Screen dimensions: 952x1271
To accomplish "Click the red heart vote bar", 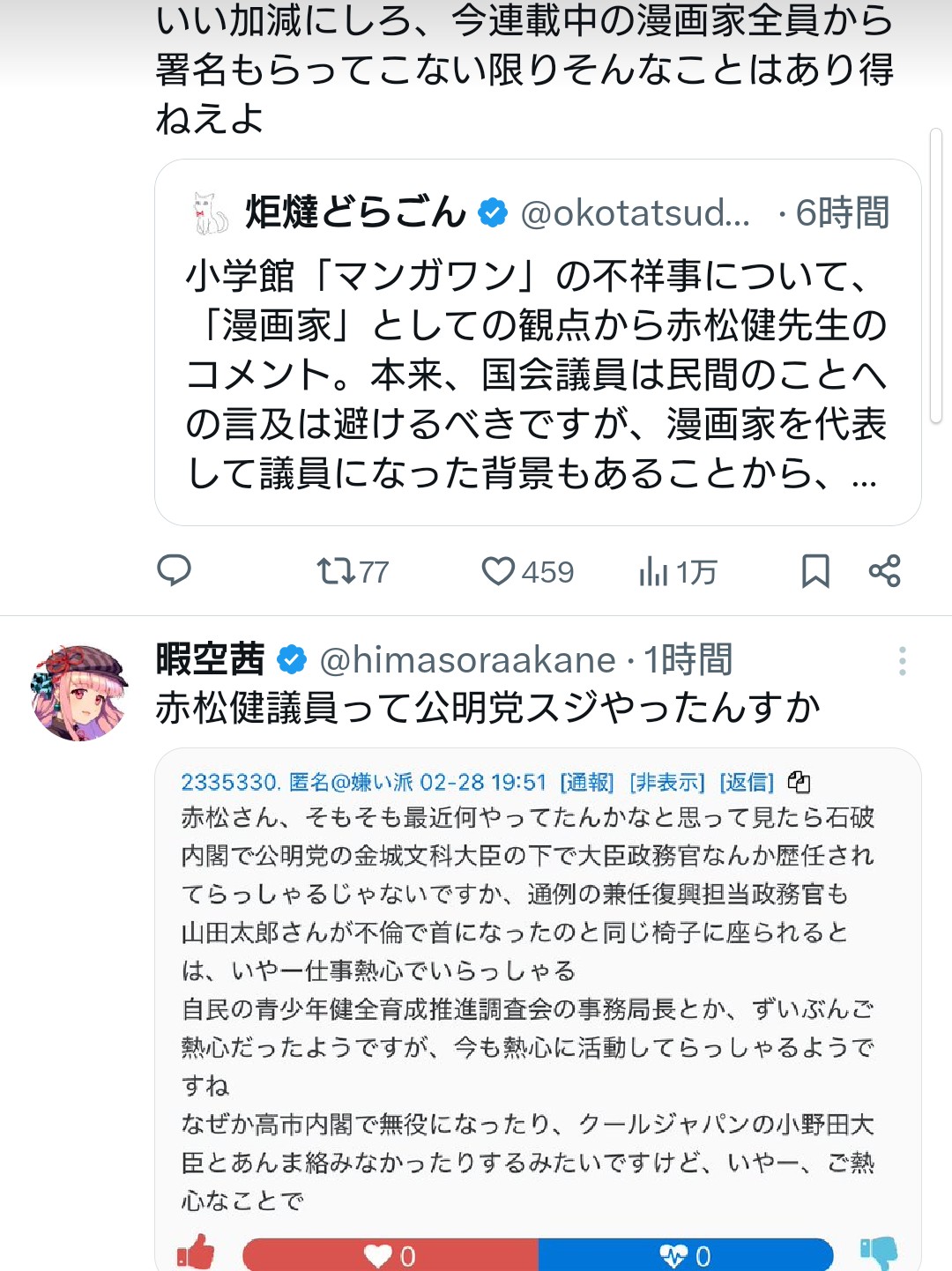I will pos(390,1255).
